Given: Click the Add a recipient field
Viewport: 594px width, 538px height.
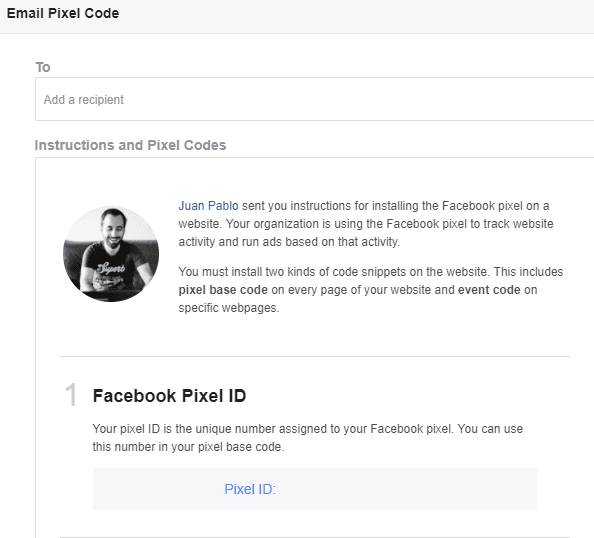Looking at the screenshot, I should pyautogui.click(x=314, y=99).
